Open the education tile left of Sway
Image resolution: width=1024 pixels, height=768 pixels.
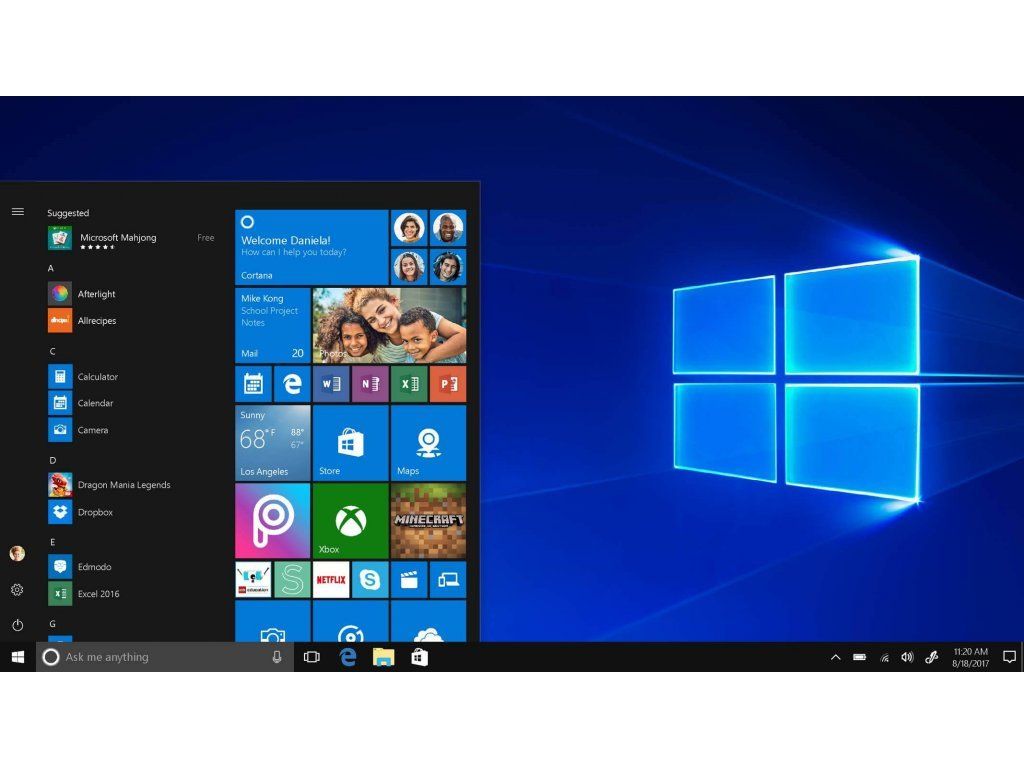[x=253, y=579]
